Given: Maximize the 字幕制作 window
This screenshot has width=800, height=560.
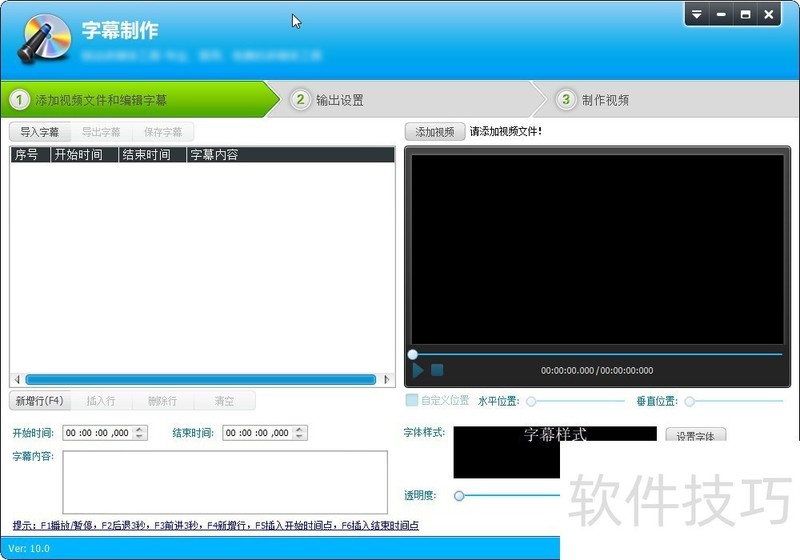Looking at the screenshot, I should 745,14.
